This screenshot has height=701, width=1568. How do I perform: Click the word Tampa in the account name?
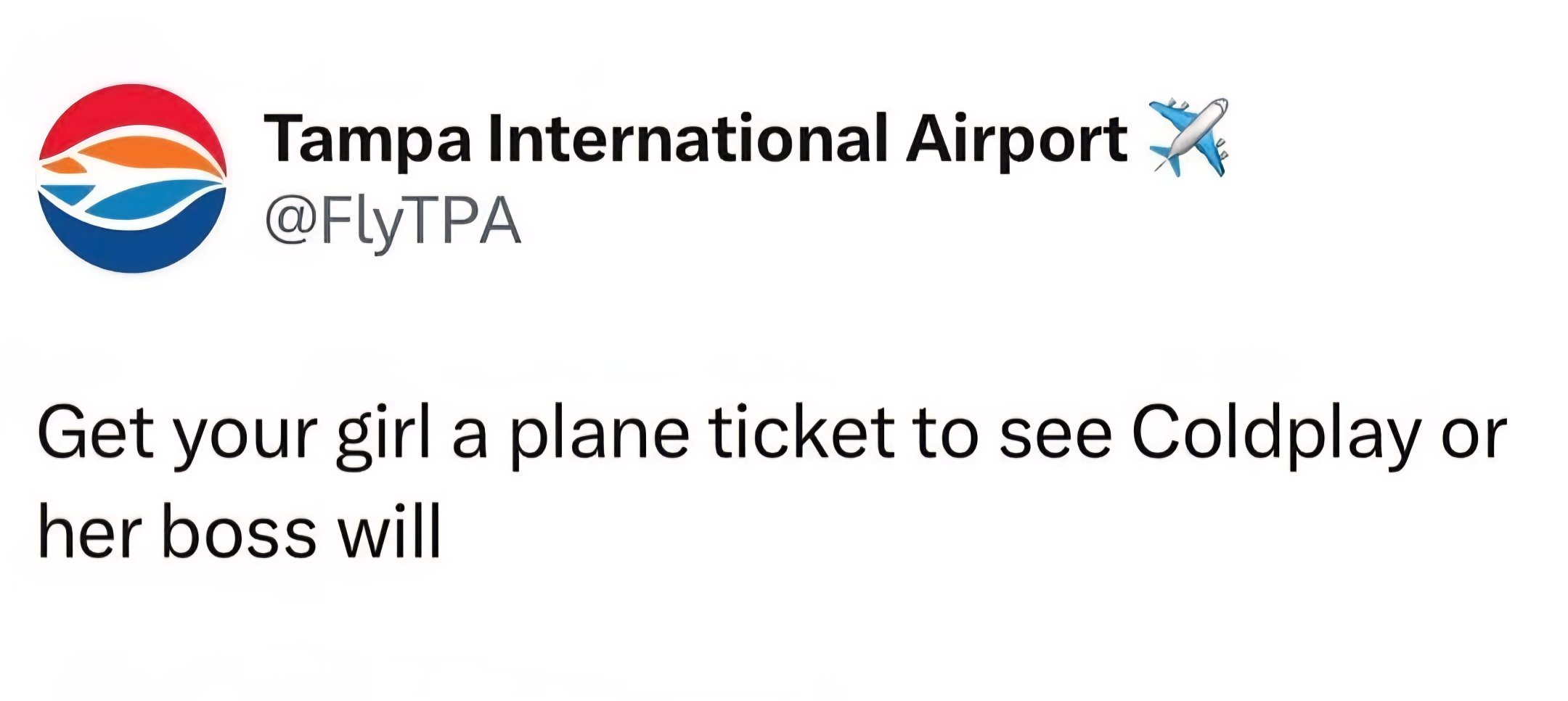click(368, 142)
